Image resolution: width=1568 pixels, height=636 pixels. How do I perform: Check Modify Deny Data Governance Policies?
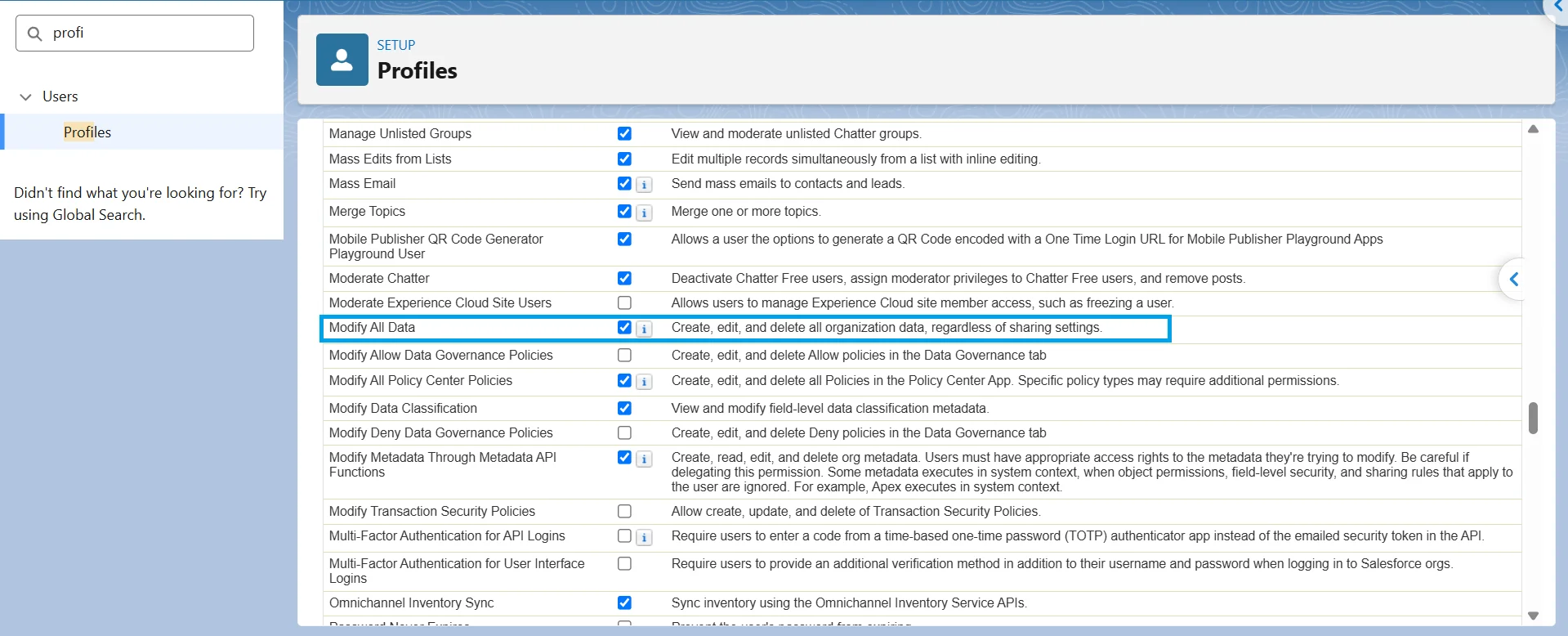pos(624,432)
